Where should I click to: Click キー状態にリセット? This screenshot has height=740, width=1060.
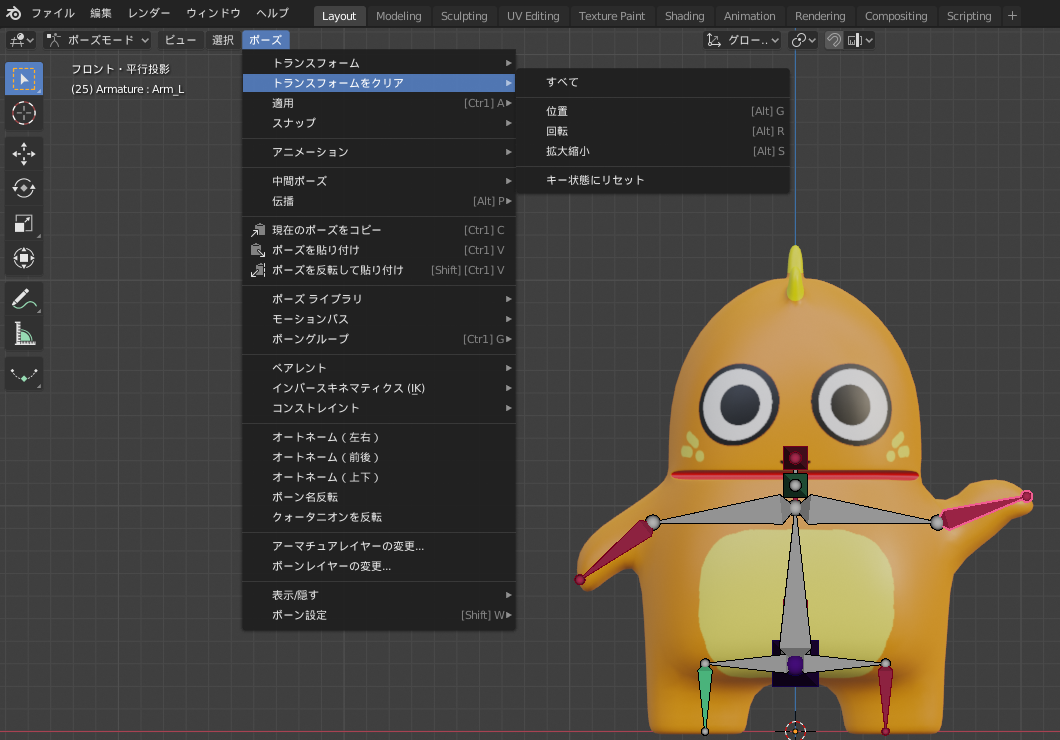pos(653,180)
